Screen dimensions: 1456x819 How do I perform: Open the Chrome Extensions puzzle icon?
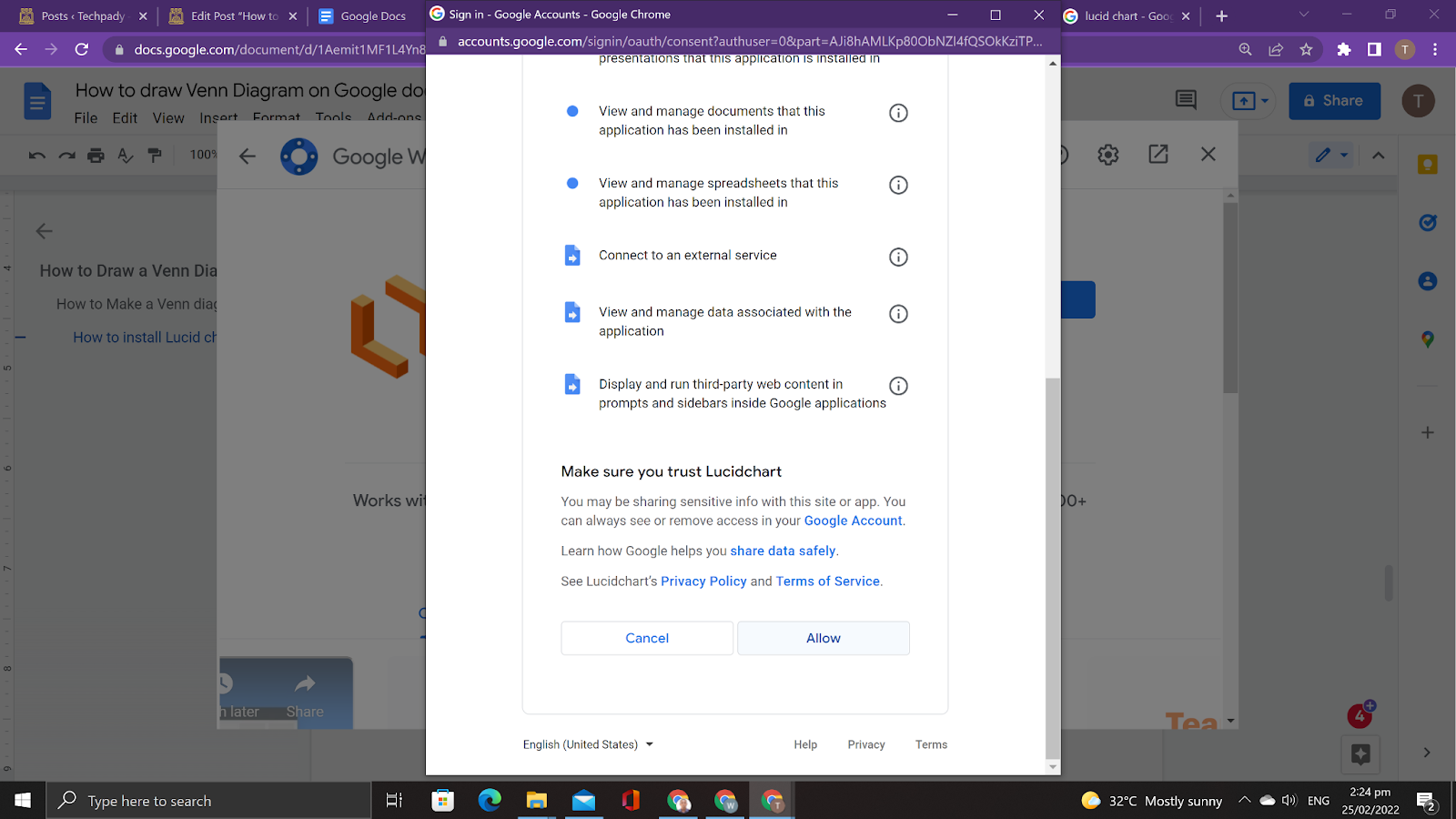pyautogui.click(x=1344, y=50)
